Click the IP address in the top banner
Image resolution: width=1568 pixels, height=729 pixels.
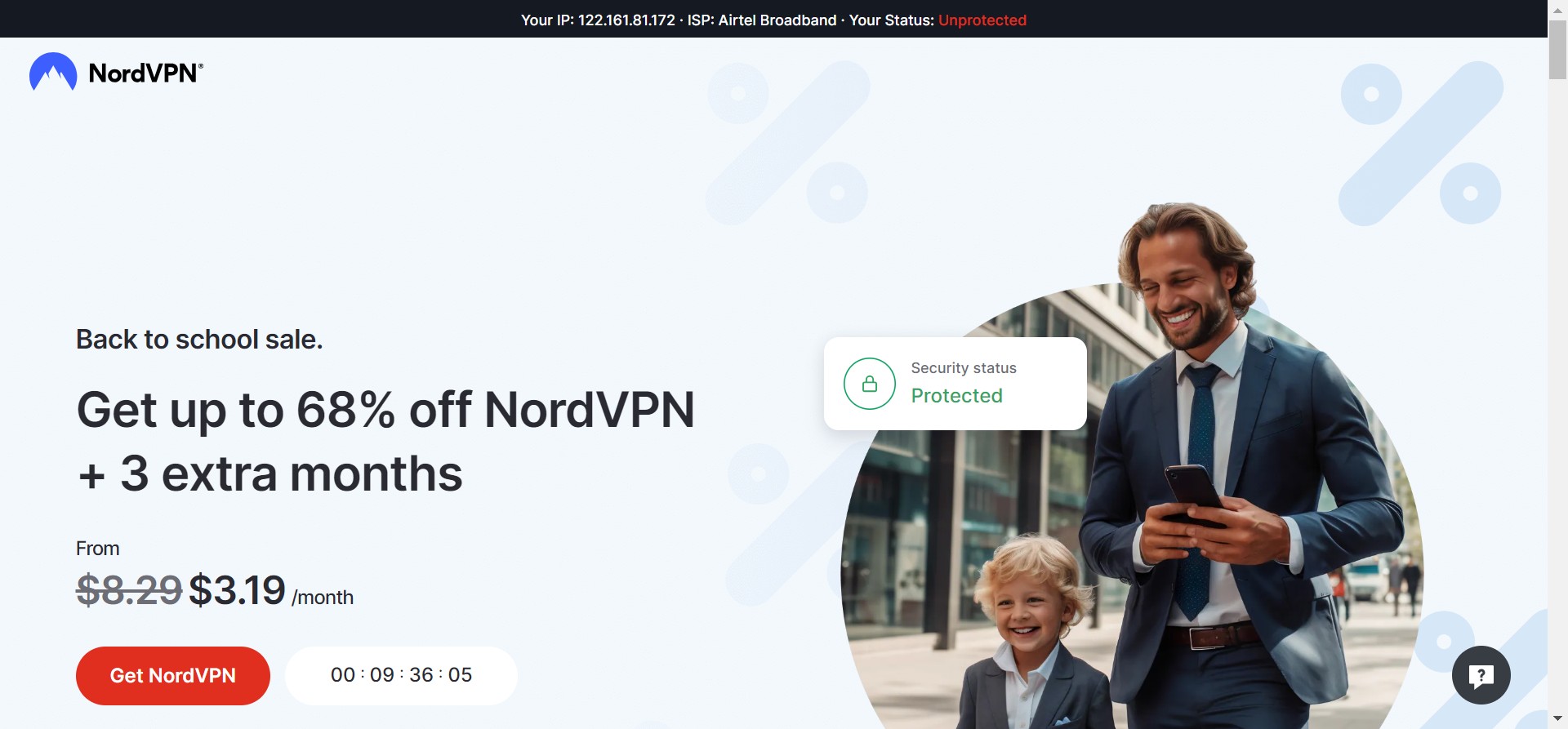[626, 20]
